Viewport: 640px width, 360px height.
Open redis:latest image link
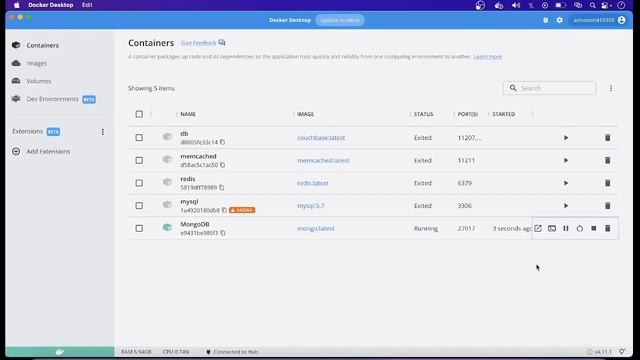click(x=313, y=183)
